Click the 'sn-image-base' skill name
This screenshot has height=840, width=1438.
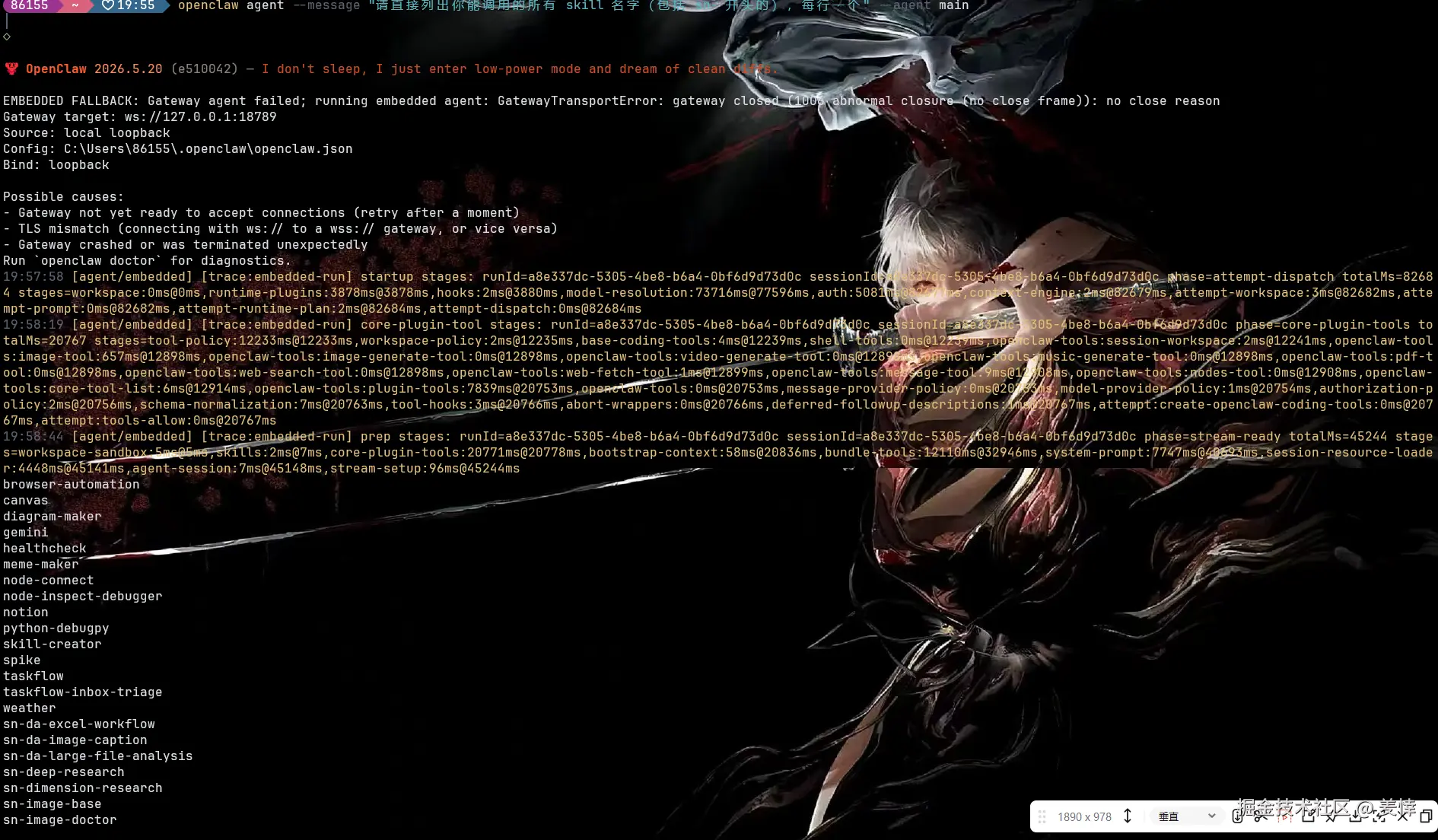point(52,804)
